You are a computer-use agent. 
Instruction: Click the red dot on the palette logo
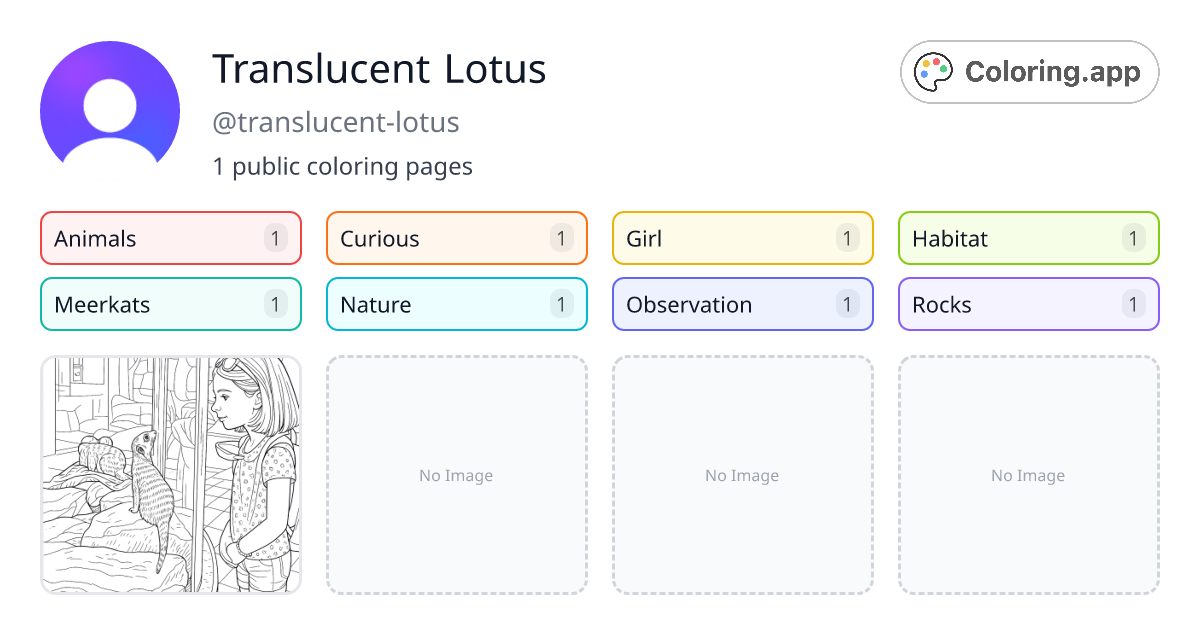pyautogui.click(x=936, y=61)
